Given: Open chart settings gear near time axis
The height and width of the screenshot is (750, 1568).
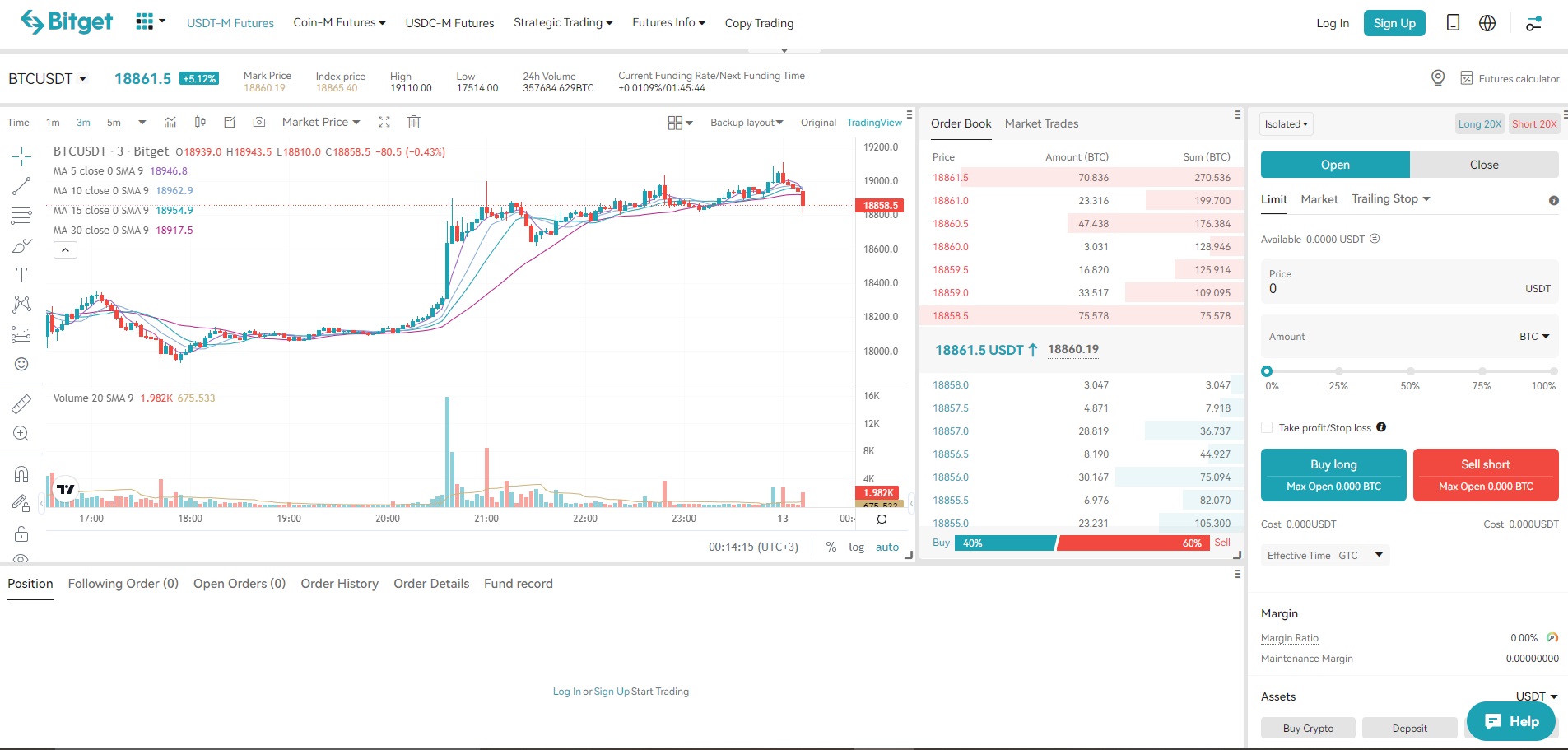Looking at the screenshot, I should coord(882,519).
